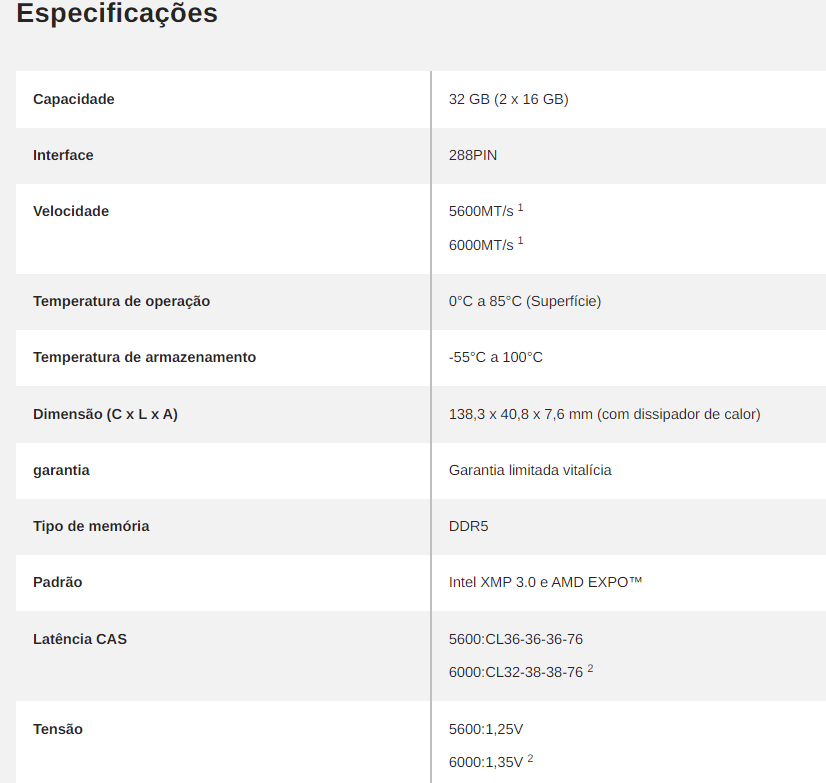This screenshot has width=826, height=783.
Task: Click the 0°C a 85°C (Superfície) value
Action: (525, 301)
